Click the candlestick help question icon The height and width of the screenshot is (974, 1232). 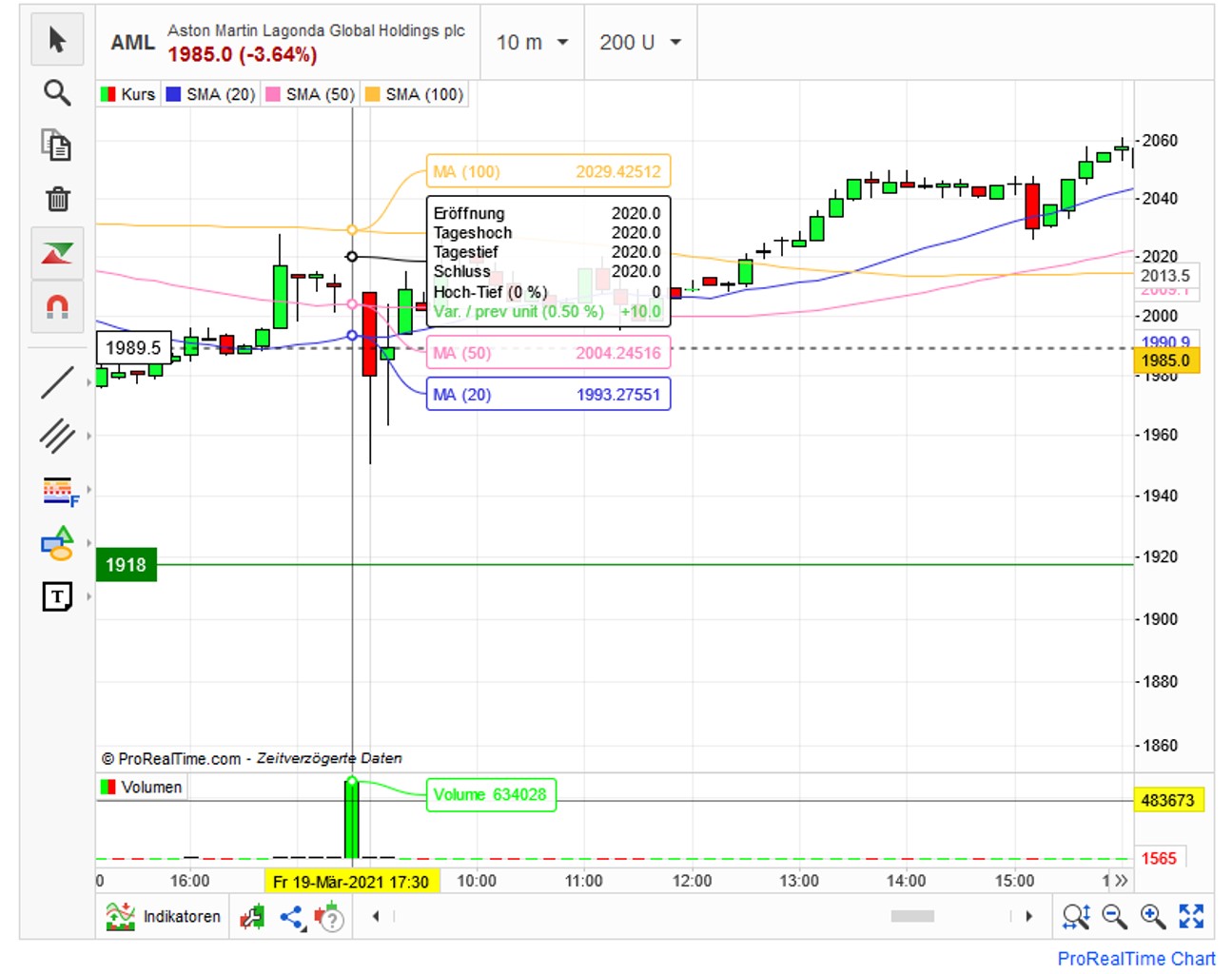click(x=329, y=917)
